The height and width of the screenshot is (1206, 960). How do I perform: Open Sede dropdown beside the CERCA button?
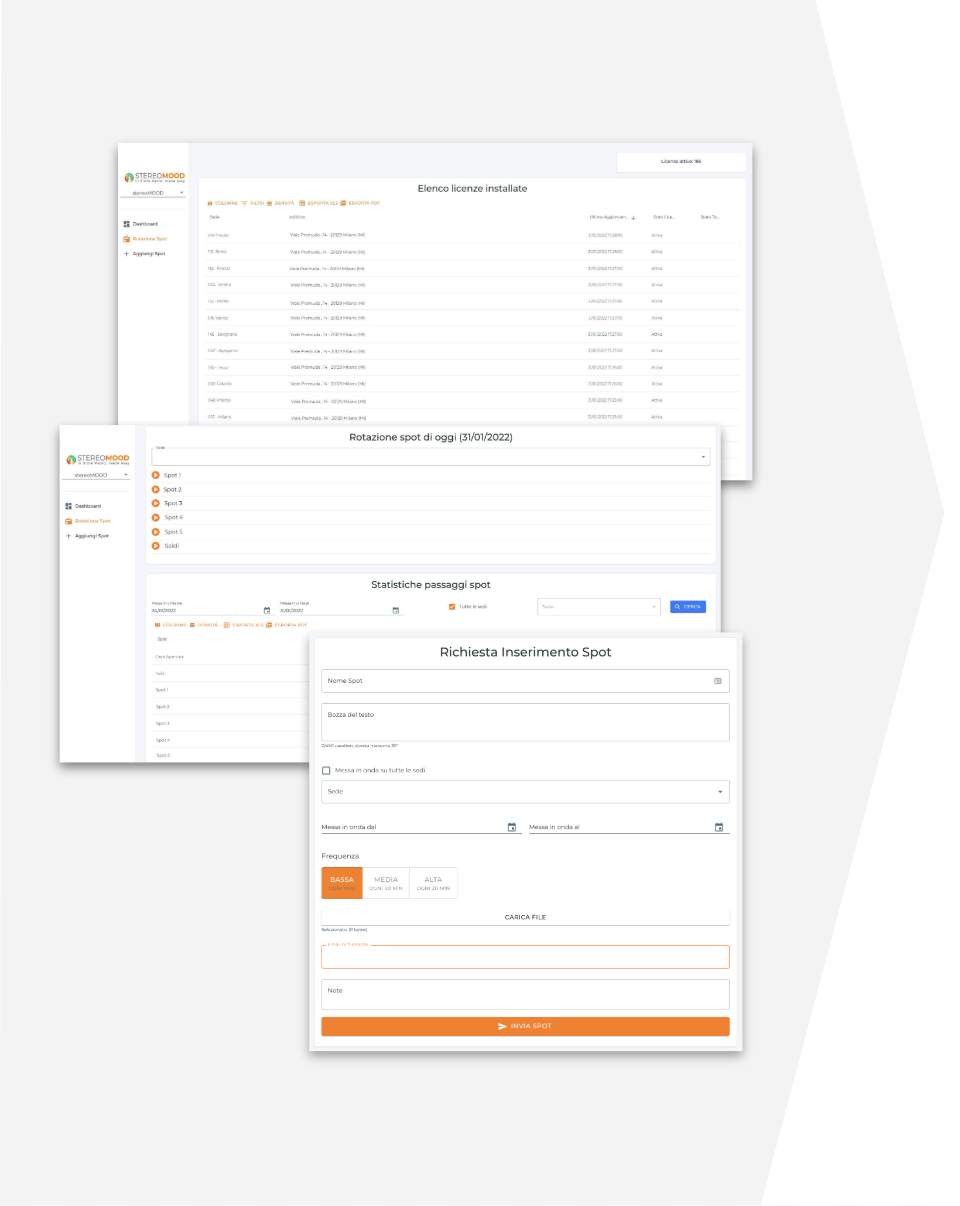(x=655, y=607)
